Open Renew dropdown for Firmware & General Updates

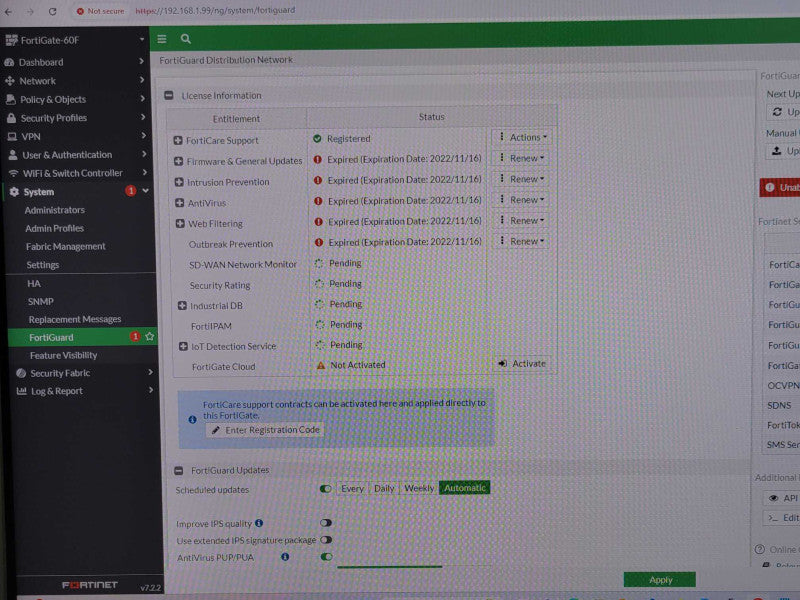pyautogui.click(x=521, y=158)
